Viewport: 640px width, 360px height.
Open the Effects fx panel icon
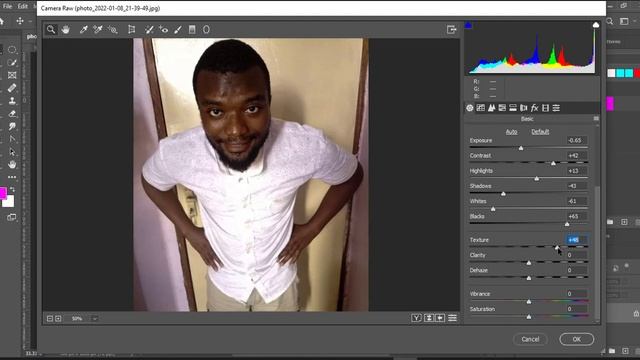(x=534, y=108)
